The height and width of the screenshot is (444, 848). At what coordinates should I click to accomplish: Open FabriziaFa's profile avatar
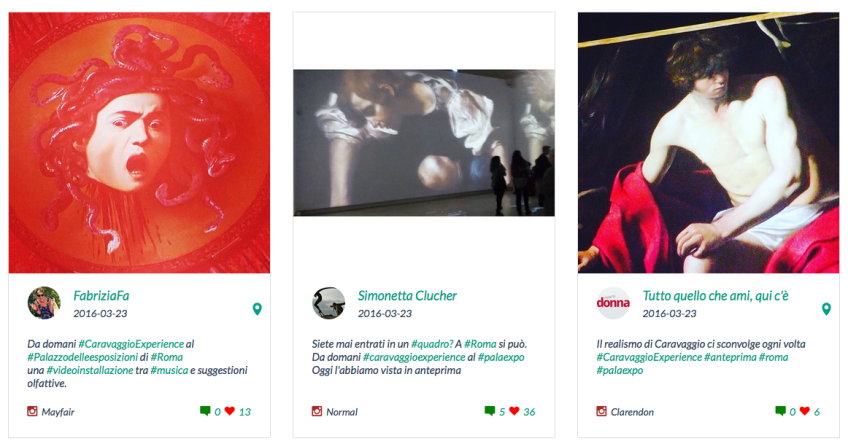tap(44, 303)
